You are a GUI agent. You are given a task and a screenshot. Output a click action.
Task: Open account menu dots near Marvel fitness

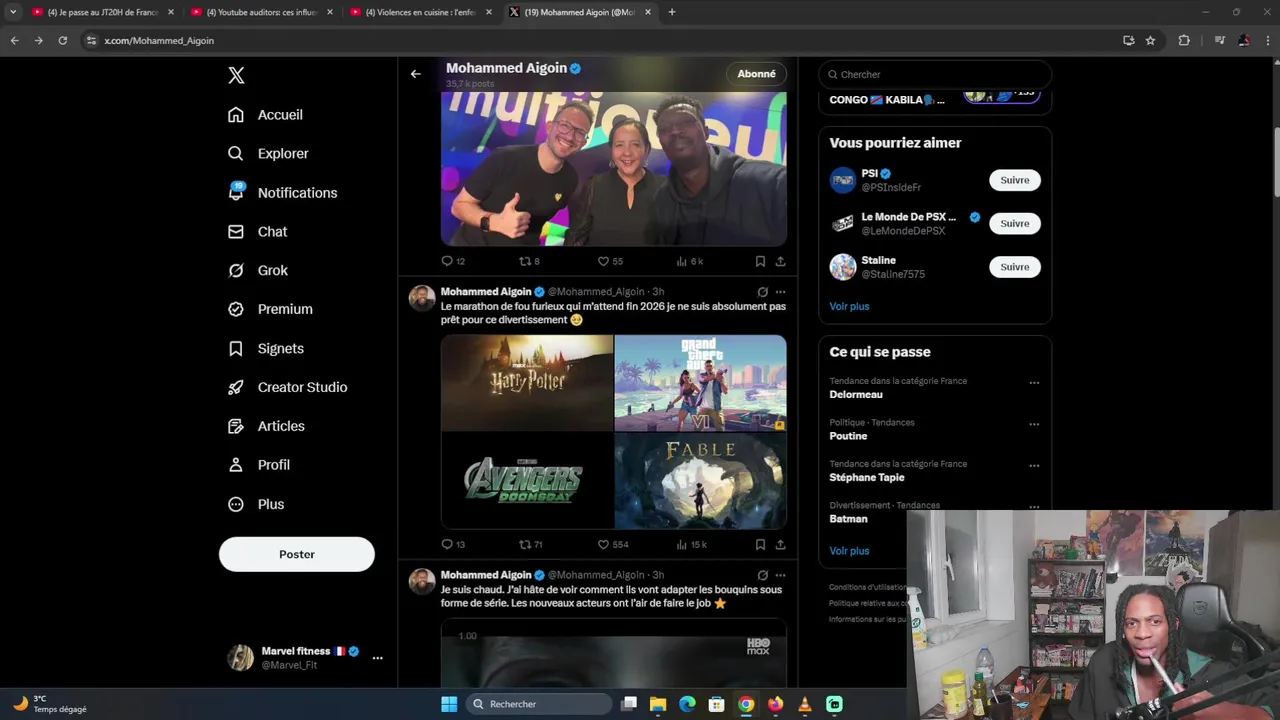(377, 658)
